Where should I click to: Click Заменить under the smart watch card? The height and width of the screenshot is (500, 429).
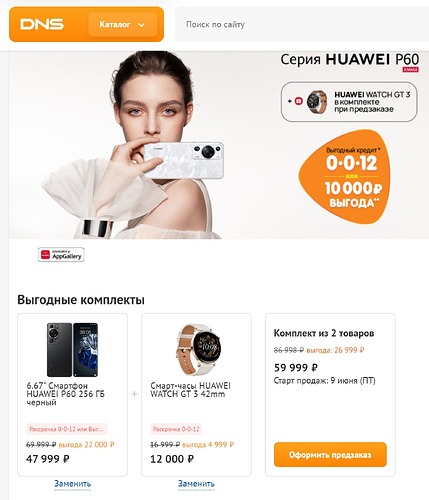point(196,484)
